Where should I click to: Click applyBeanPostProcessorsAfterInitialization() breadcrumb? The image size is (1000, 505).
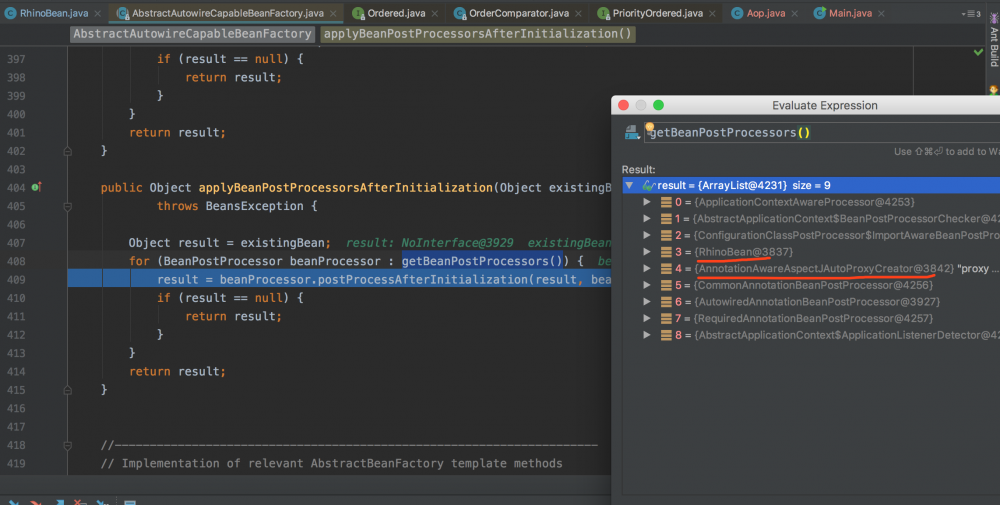tap(477, 34)
